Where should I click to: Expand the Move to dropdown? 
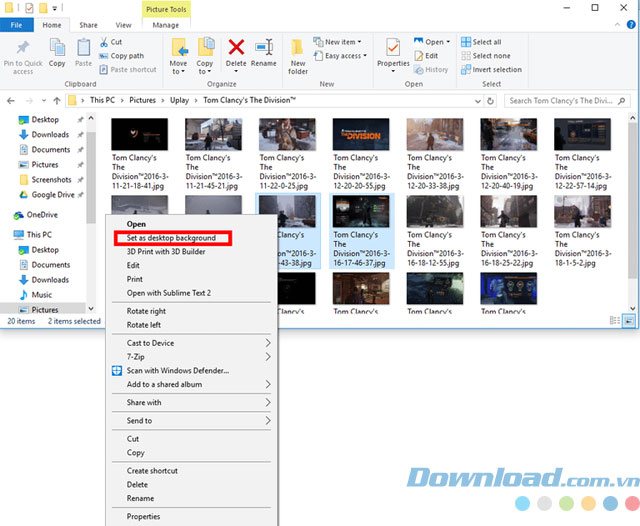[178, 71]
